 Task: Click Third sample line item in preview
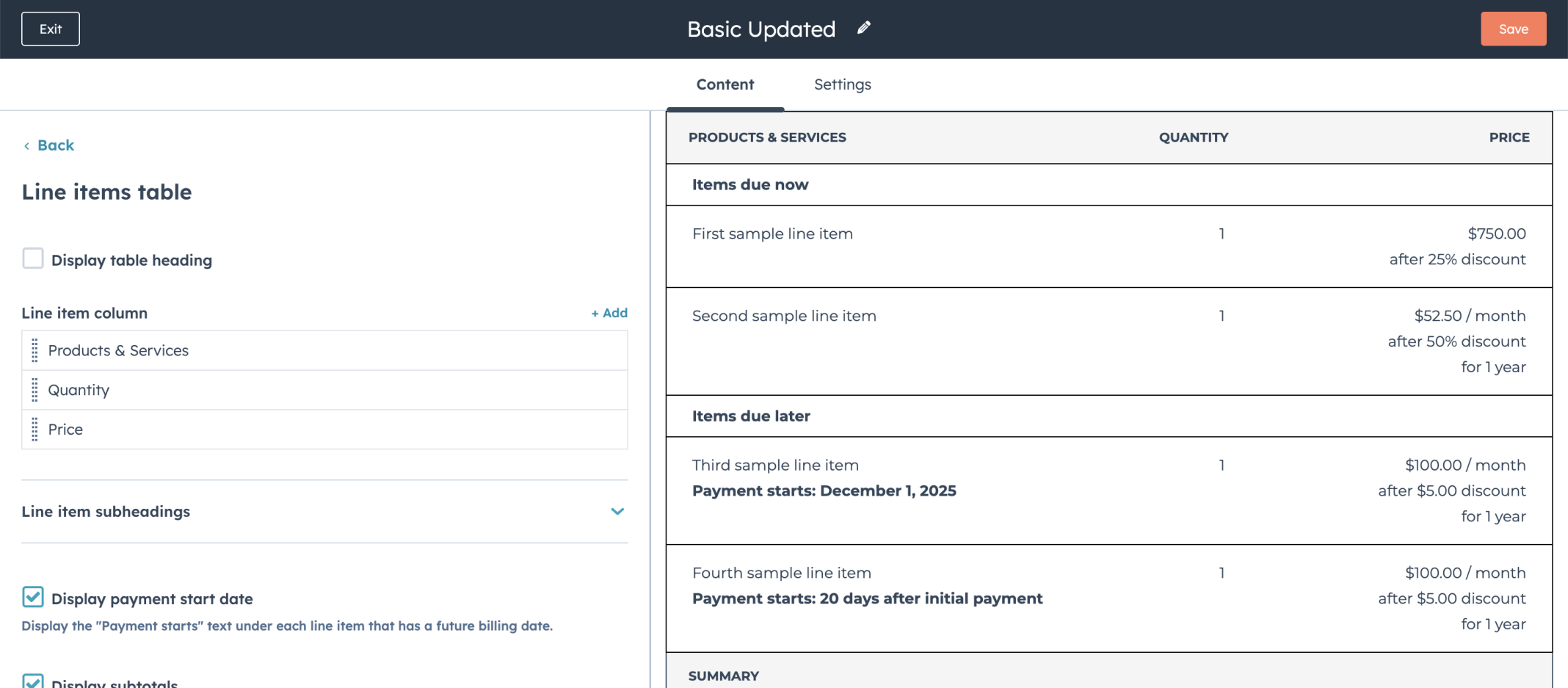click(x=775, y=465)
